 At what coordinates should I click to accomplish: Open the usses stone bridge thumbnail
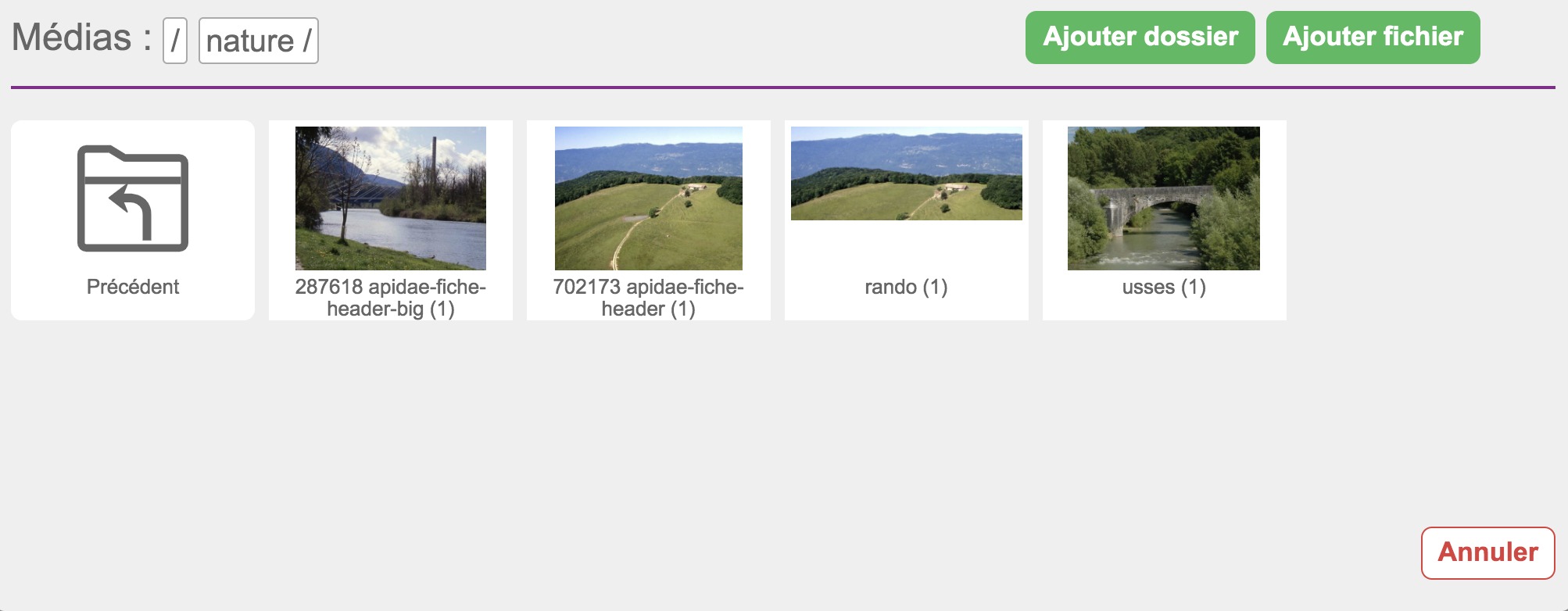click(x=1164, y=198)
